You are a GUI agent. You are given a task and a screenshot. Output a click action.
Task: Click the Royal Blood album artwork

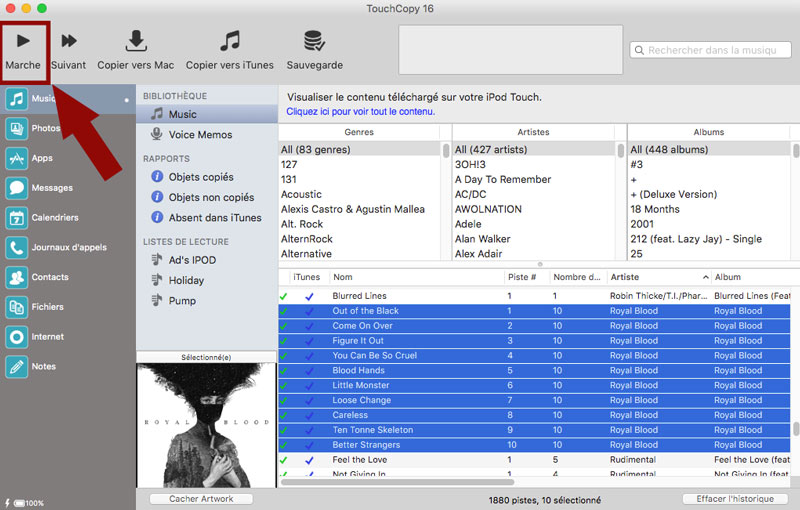206,425
